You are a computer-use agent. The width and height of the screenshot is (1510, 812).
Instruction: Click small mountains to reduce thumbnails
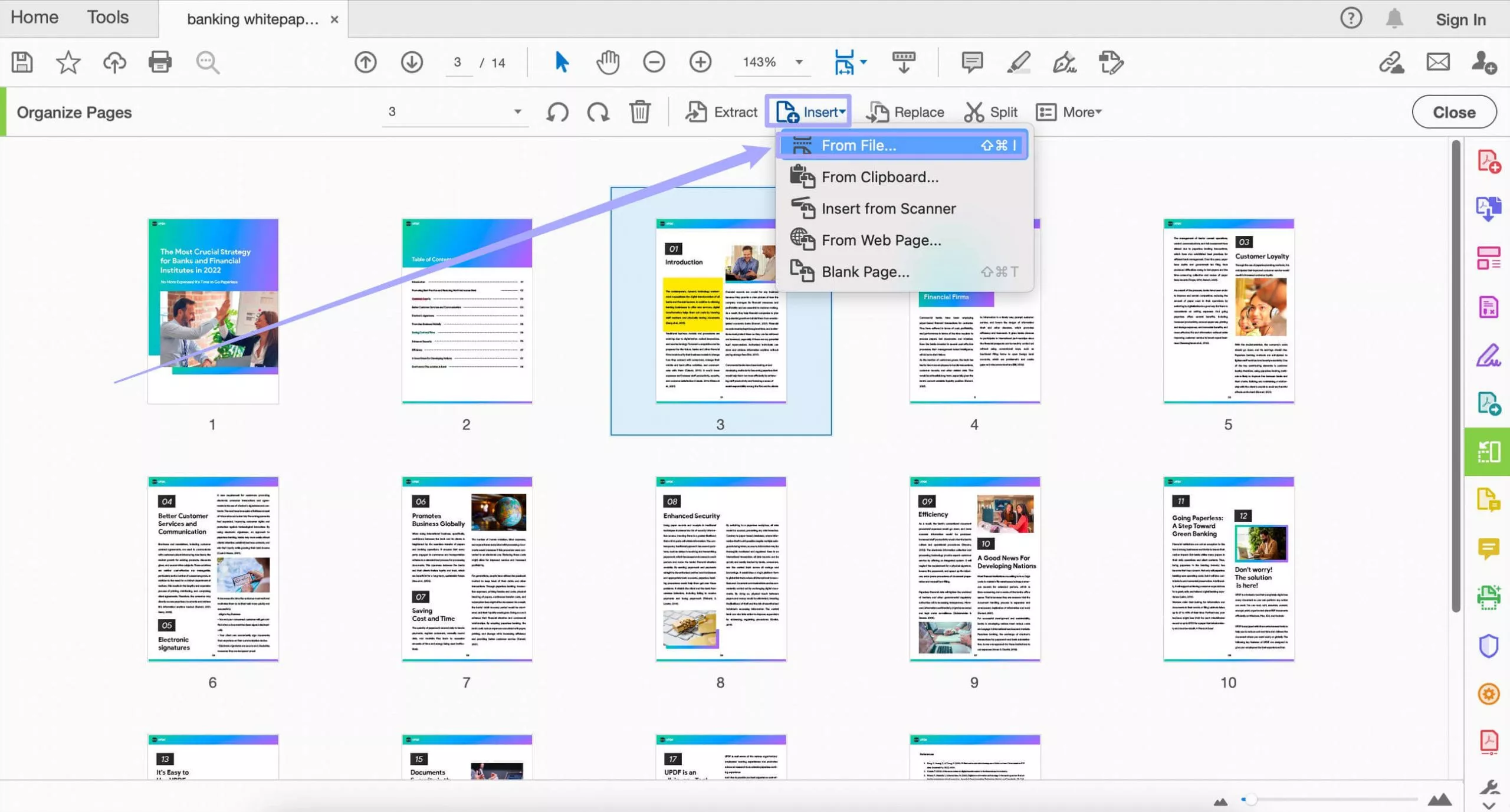click(1220, 801)
